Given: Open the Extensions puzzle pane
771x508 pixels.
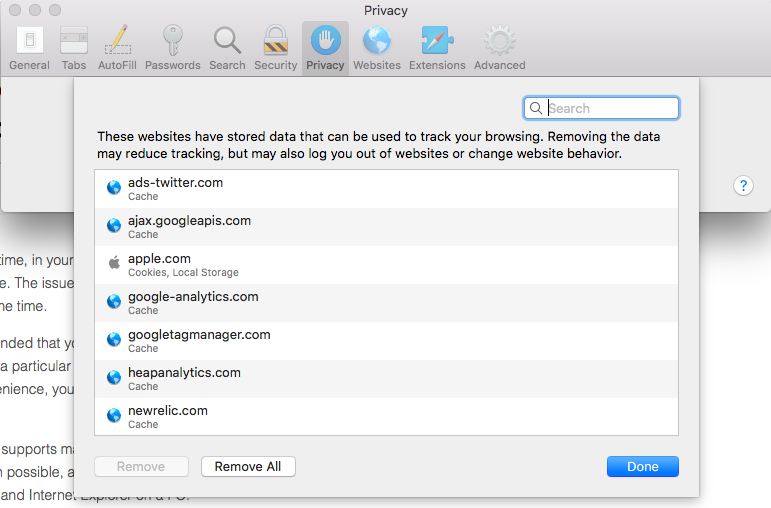Looking at the screenshot, I should 437,48.
